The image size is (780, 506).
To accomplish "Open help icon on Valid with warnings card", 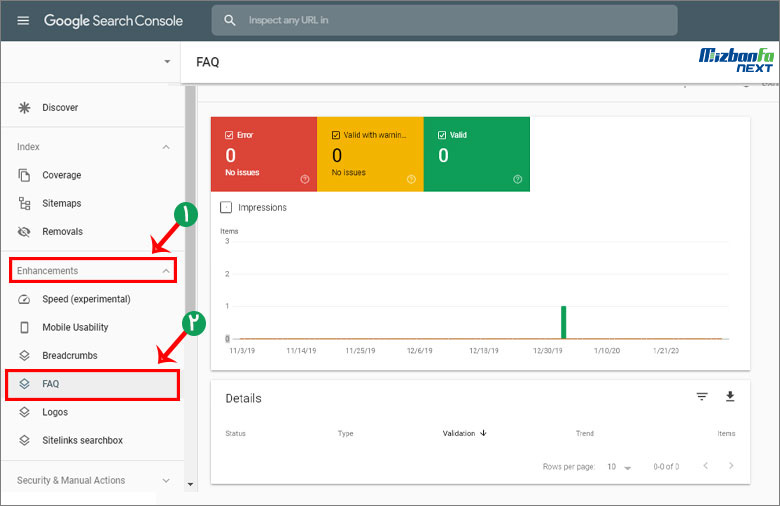I will [411, 179].
